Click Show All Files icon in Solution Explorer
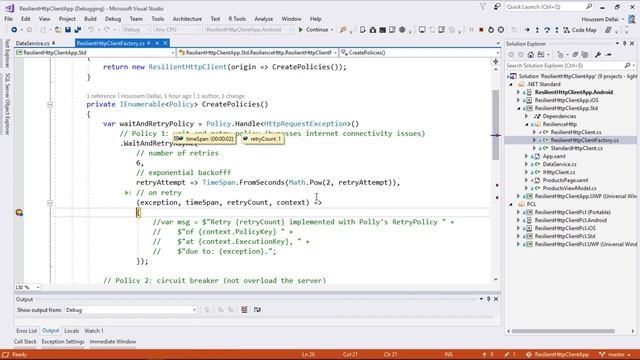The height and width of the screenshot is (360, 640). coord(585,55)
